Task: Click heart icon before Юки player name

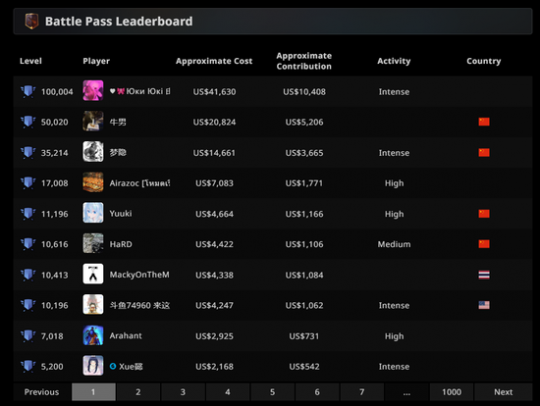Action: (x=112, y=91)
